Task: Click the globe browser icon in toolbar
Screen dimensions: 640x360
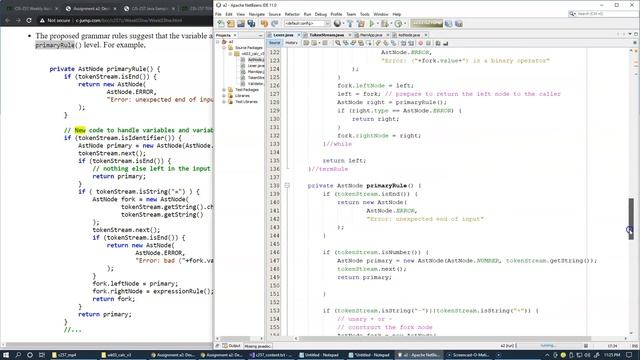Action: tap(337, 24)
